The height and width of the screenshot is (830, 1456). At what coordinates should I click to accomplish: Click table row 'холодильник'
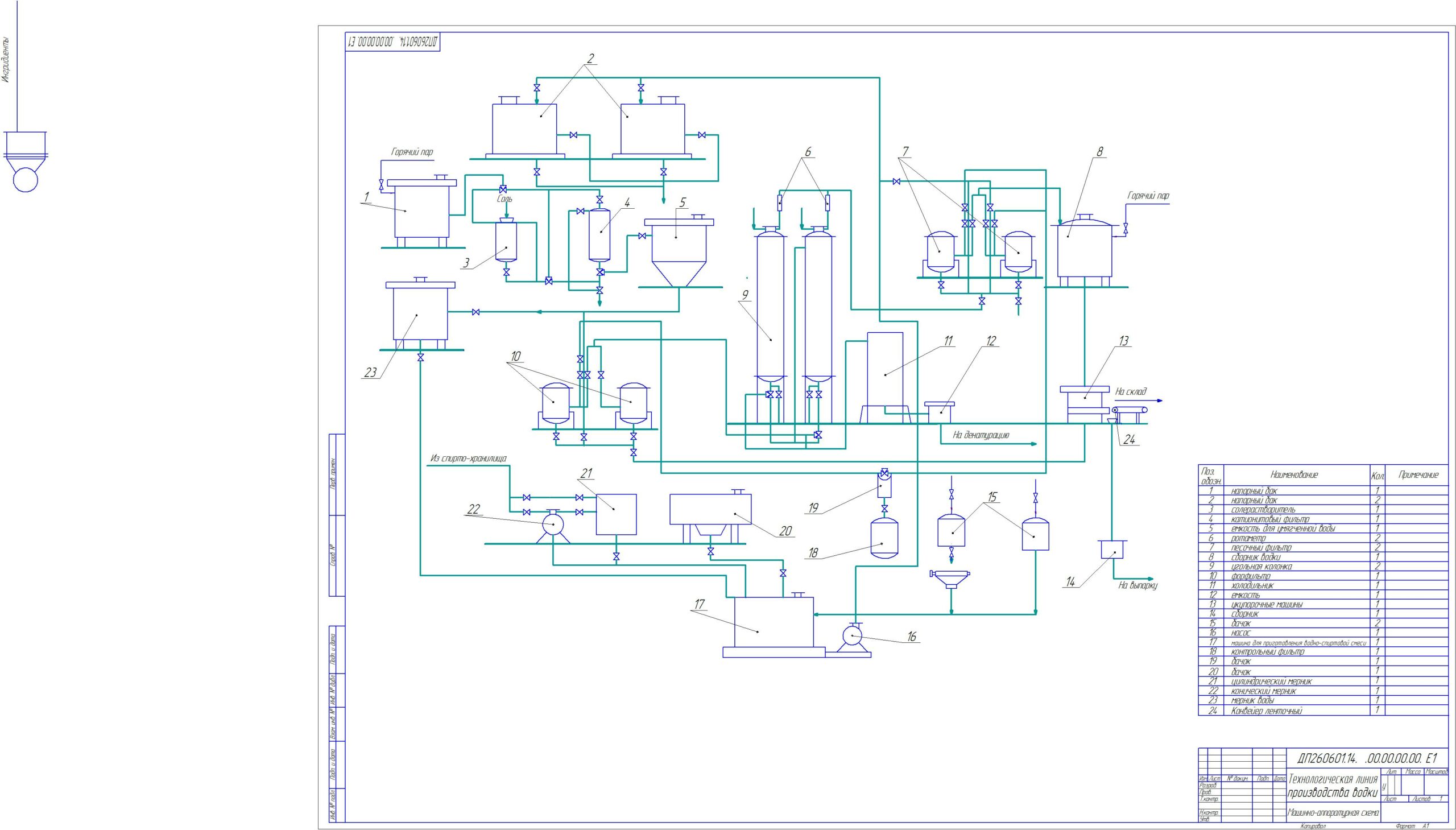click(1323, 585)
